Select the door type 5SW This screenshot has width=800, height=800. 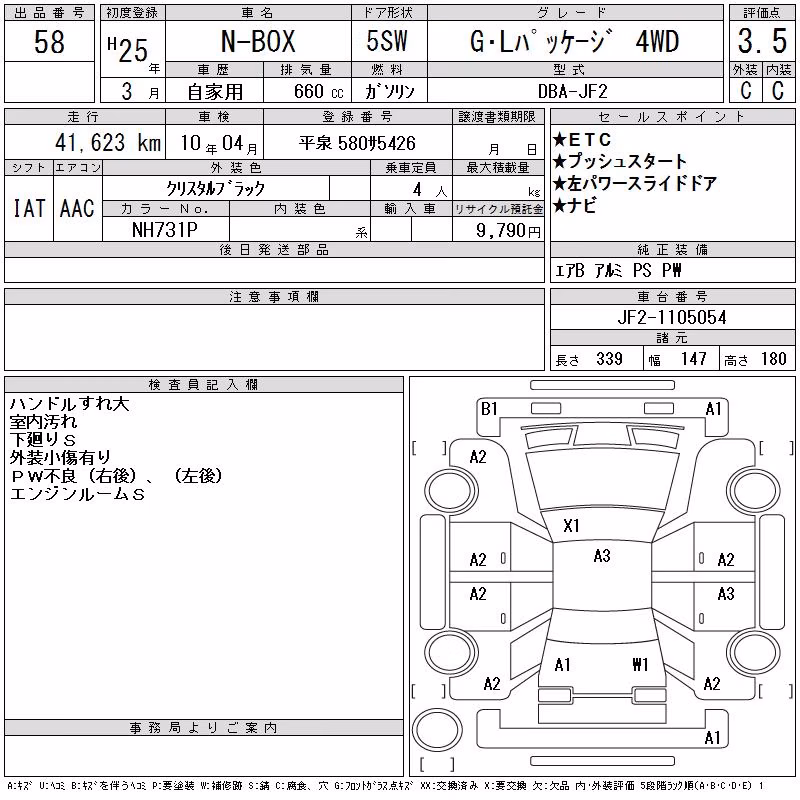[387, 41]
